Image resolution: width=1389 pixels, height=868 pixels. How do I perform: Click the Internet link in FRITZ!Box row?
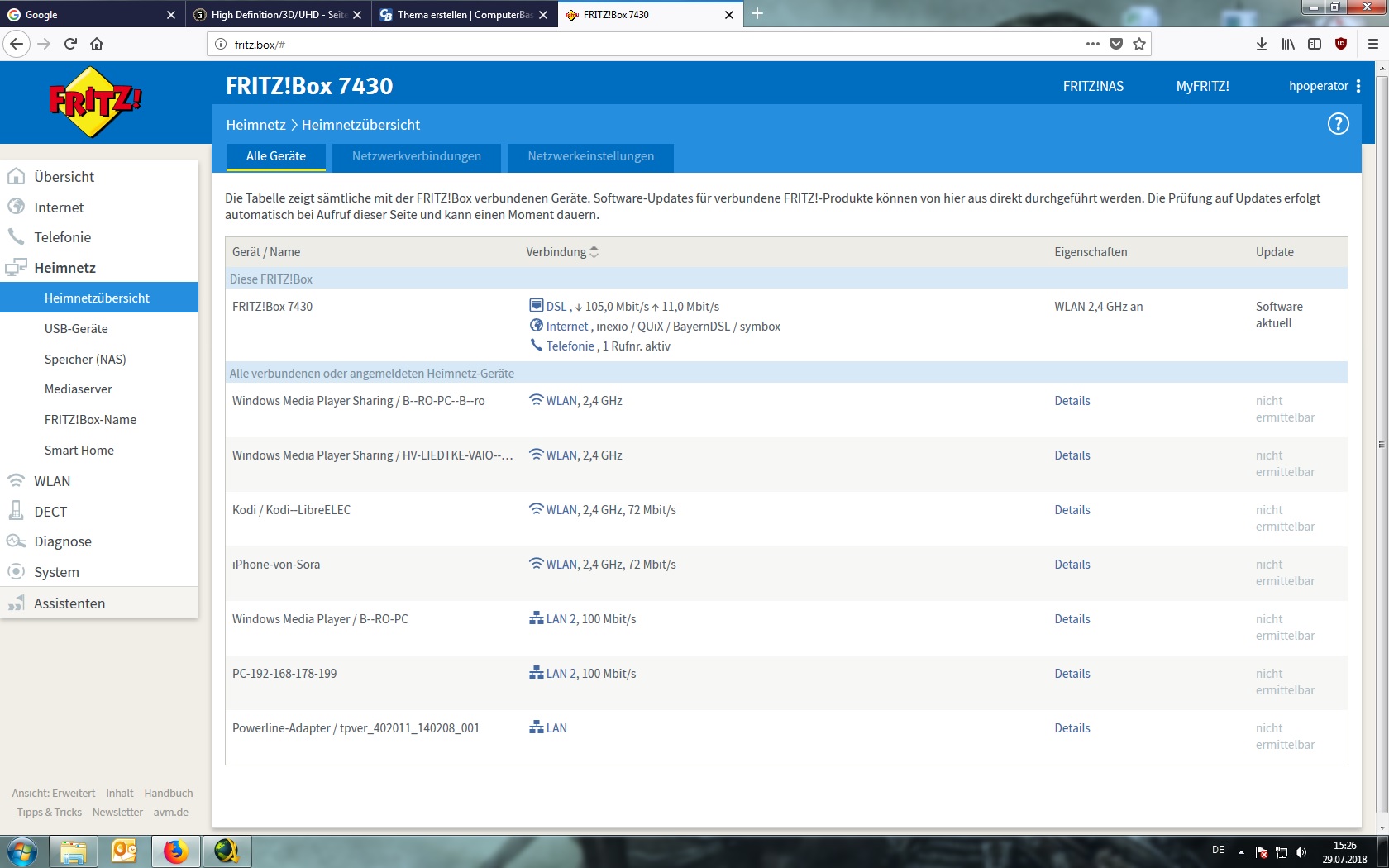pos(566,327)
